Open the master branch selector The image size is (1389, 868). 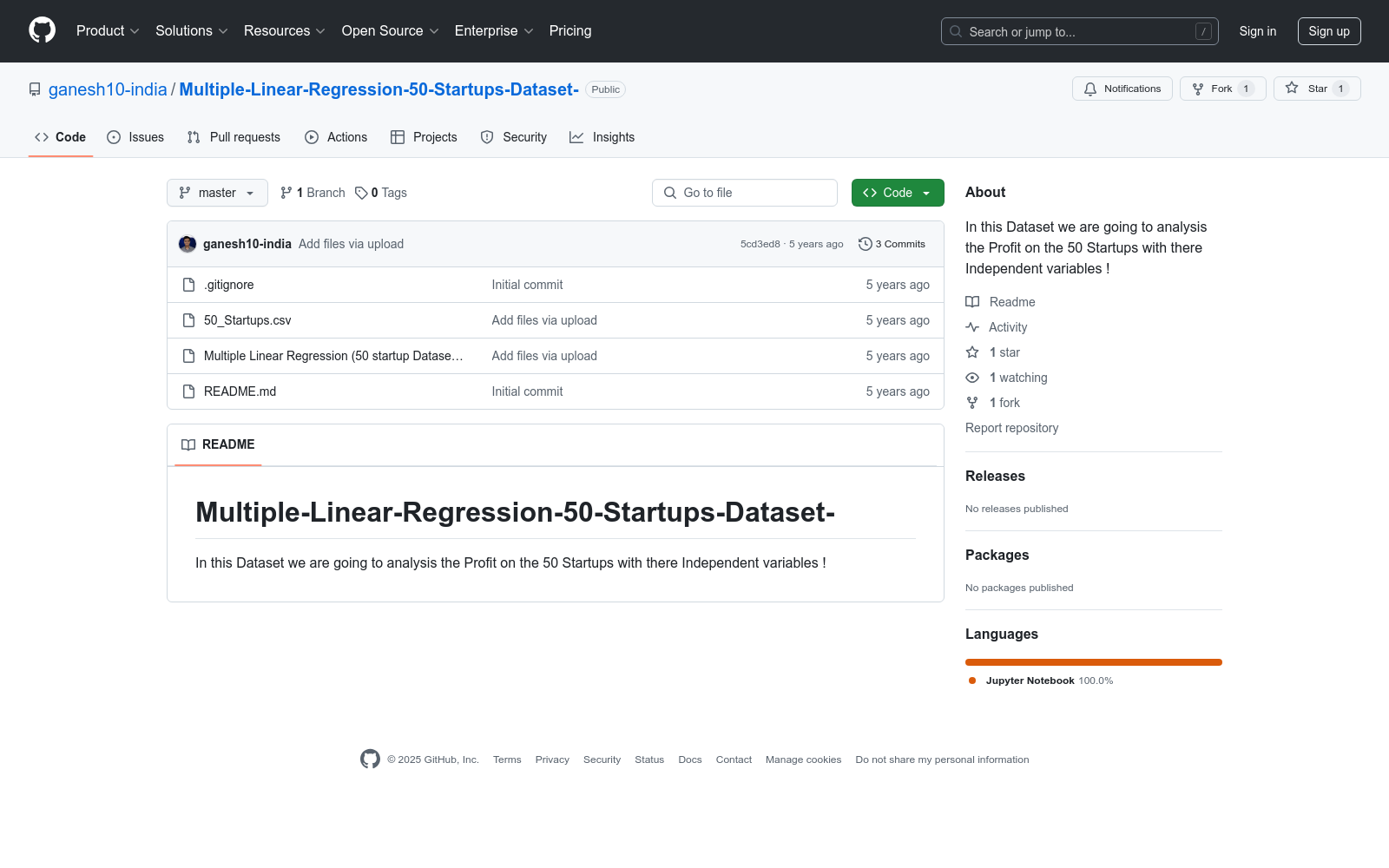(x=217, y=193)
